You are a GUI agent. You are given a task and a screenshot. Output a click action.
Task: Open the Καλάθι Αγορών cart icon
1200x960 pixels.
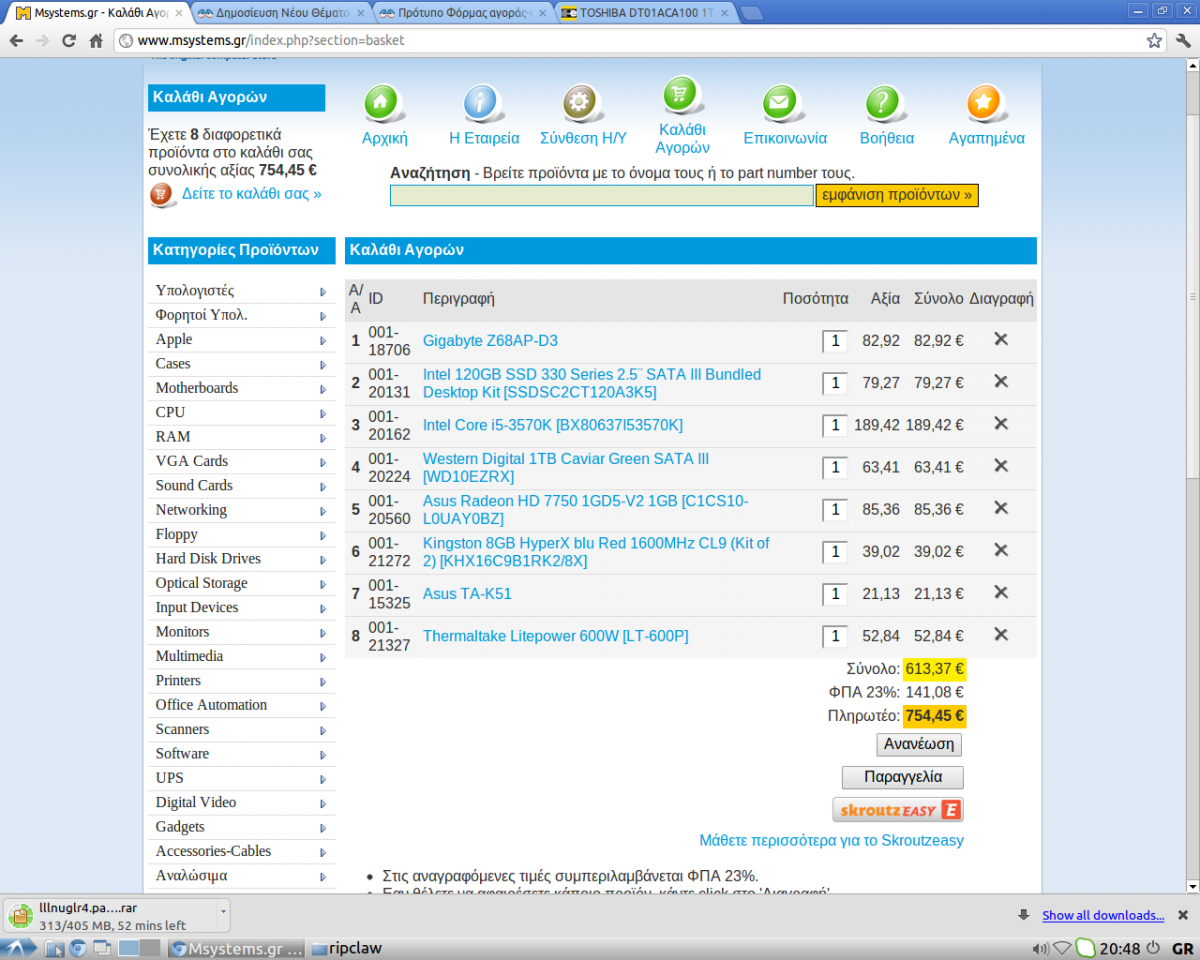coord(682,95)
